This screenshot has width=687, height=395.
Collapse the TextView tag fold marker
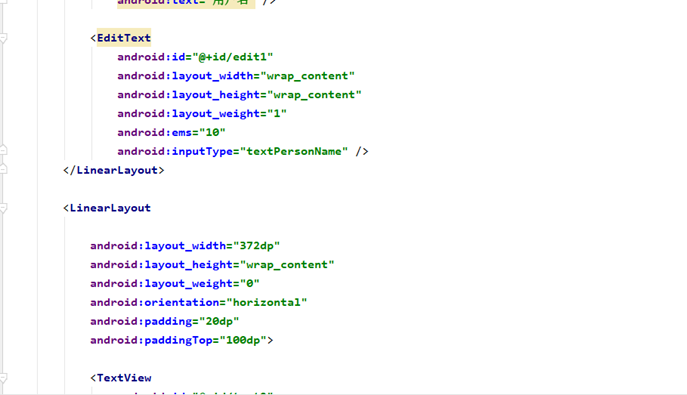point(3,378)
